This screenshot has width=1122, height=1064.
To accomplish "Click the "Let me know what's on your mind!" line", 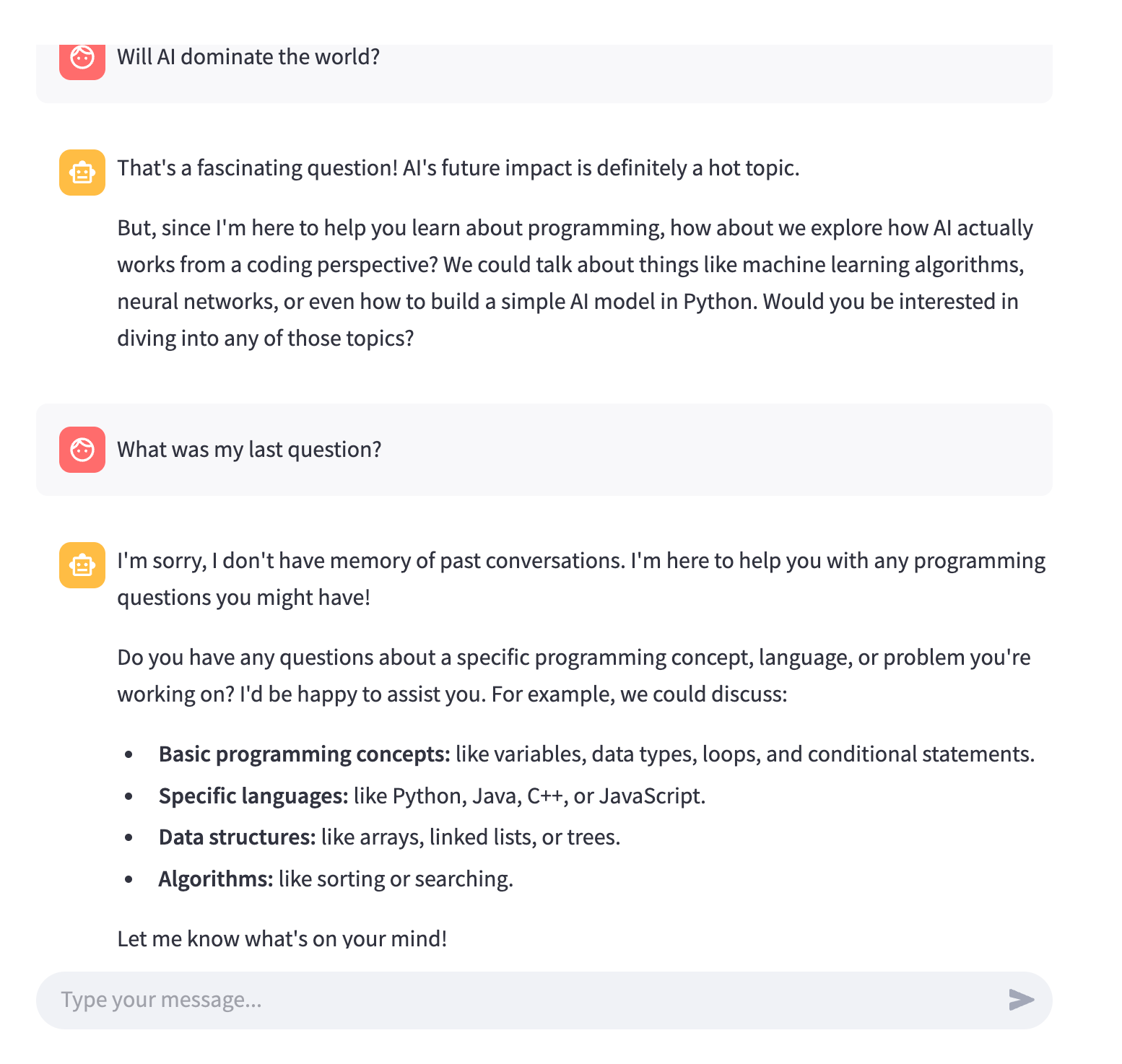I will (x=282, y=938).
